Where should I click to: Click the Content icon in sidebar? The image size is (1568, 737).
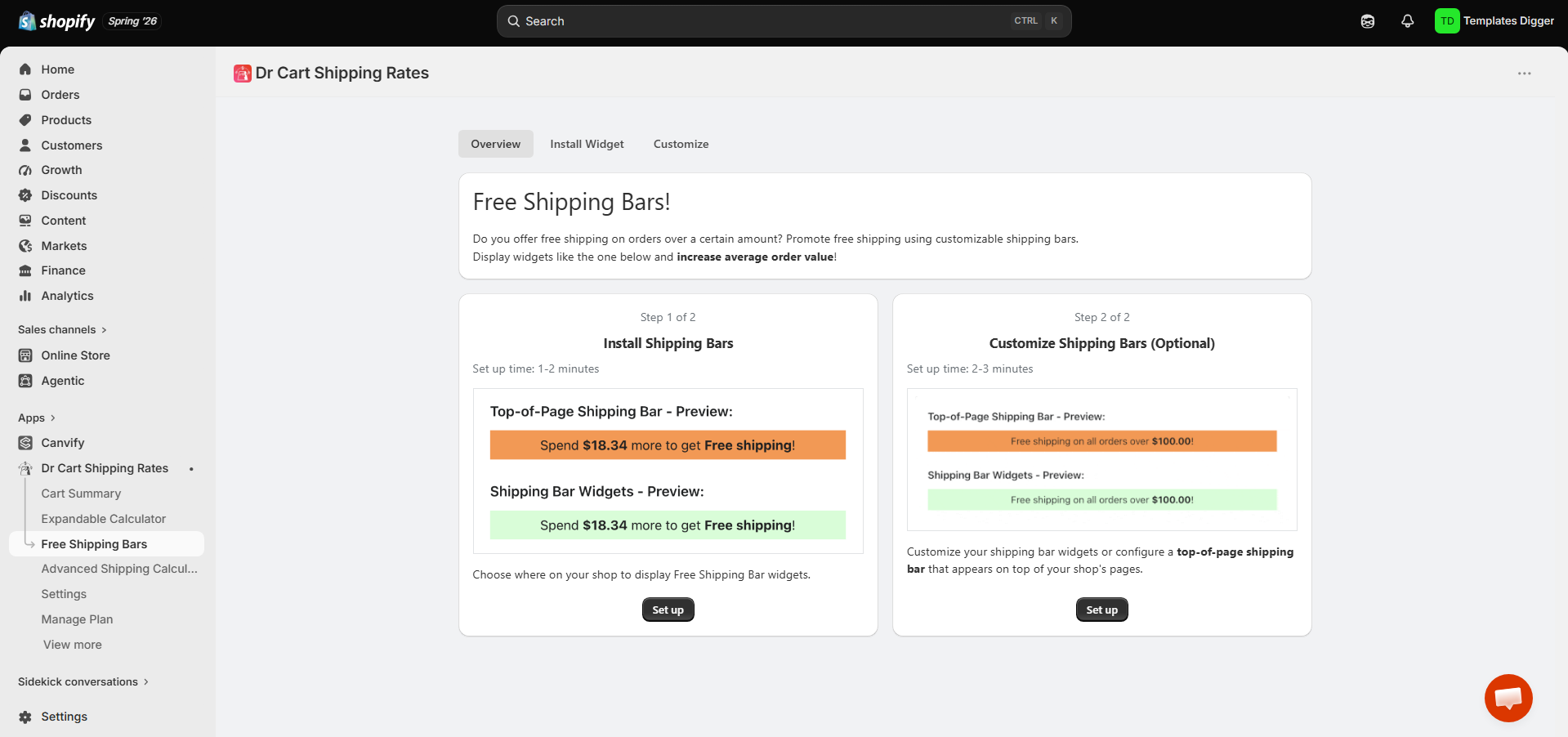pos(25,221)
